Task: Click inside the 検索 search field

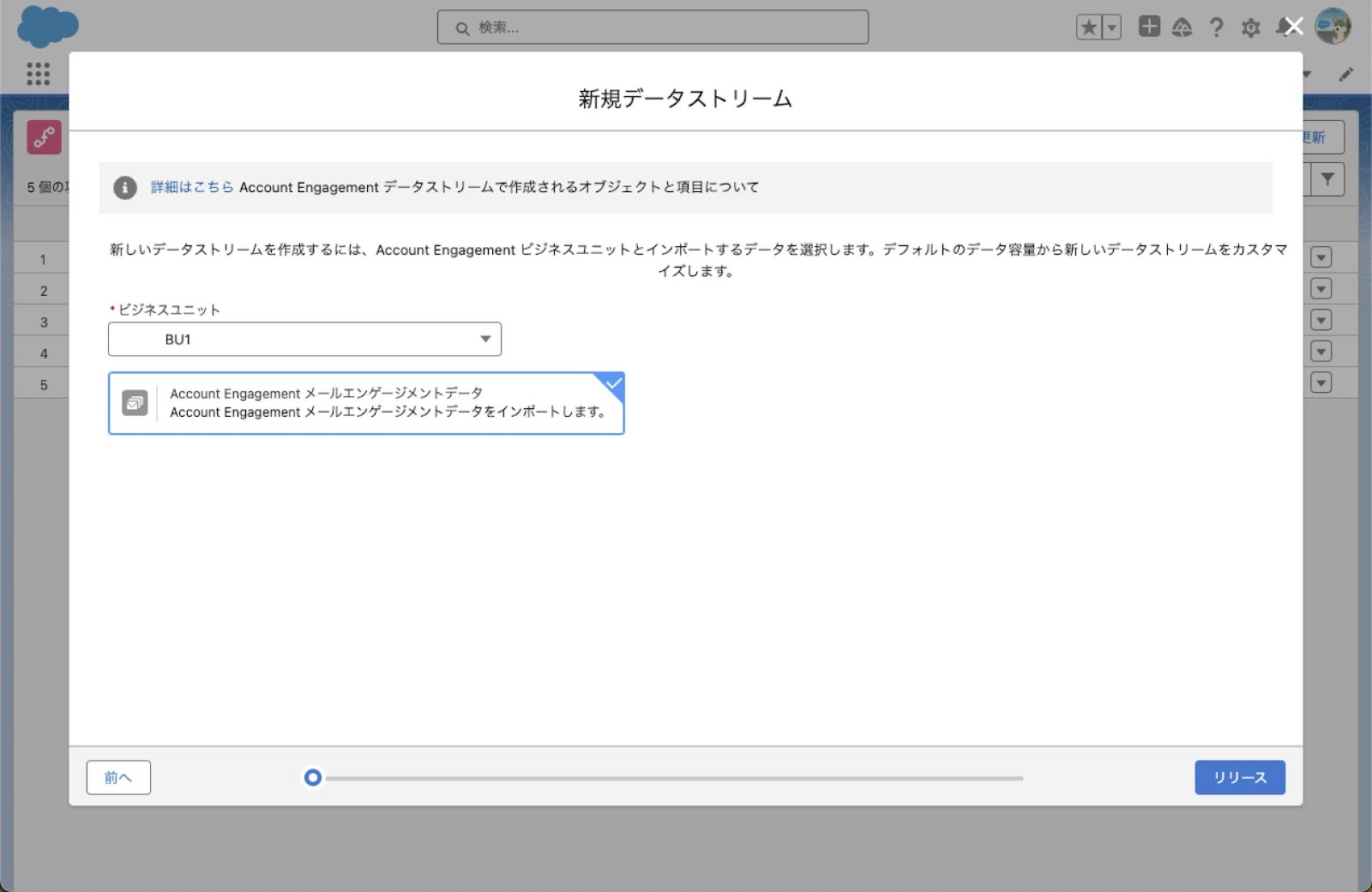Action: 653,27
